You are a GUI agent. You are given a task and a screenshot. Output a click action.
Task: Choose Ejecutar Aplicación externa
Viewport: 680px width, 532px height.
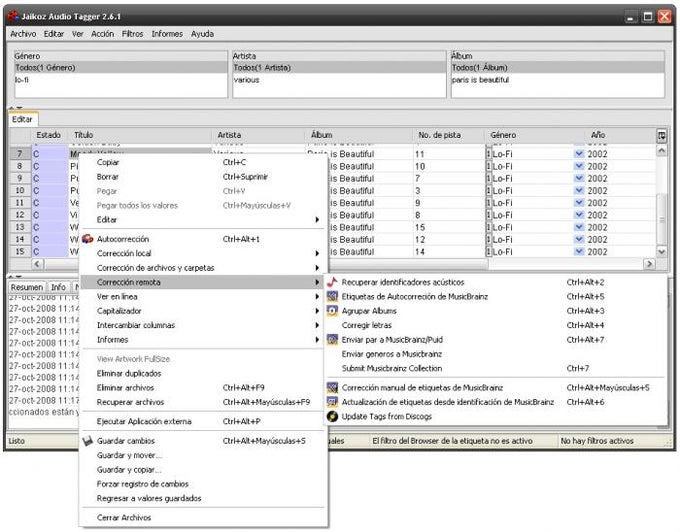click(203, 421)
